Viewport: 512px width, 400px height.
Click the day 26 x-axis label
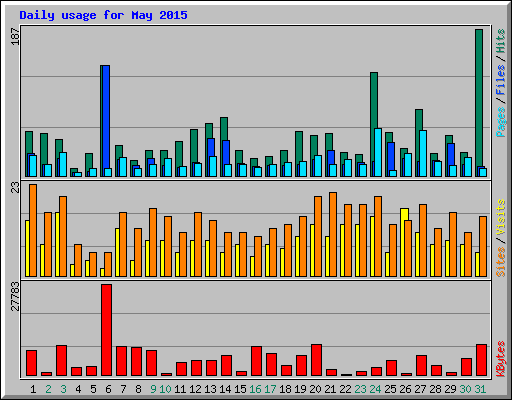tap(405, 389)
